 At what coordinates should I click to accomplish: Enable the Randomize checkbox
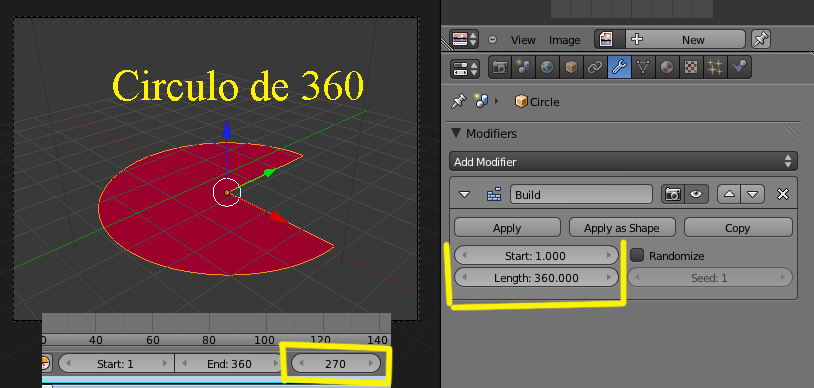[x=637, y=255]
